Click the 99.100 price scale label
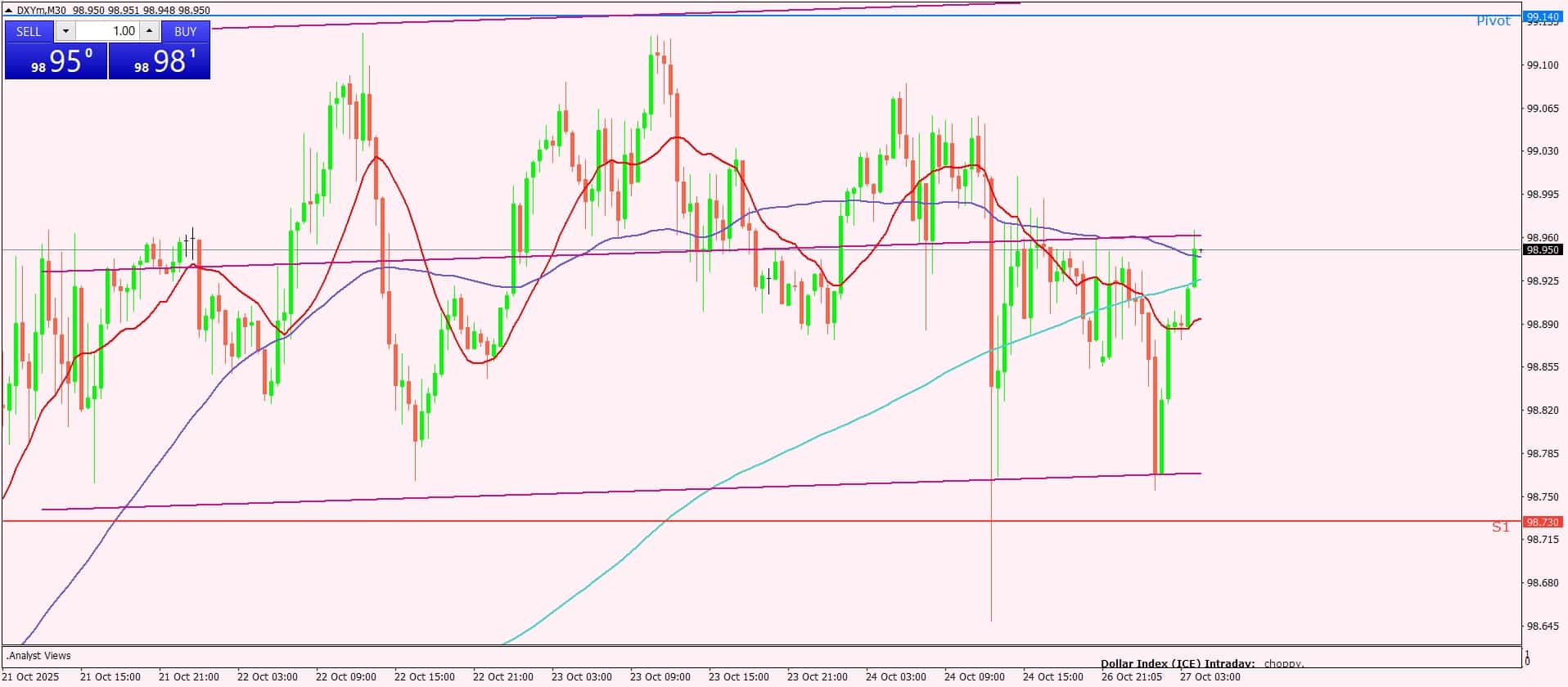Viewport: 1568px width, 687px height. point(1543,65)
